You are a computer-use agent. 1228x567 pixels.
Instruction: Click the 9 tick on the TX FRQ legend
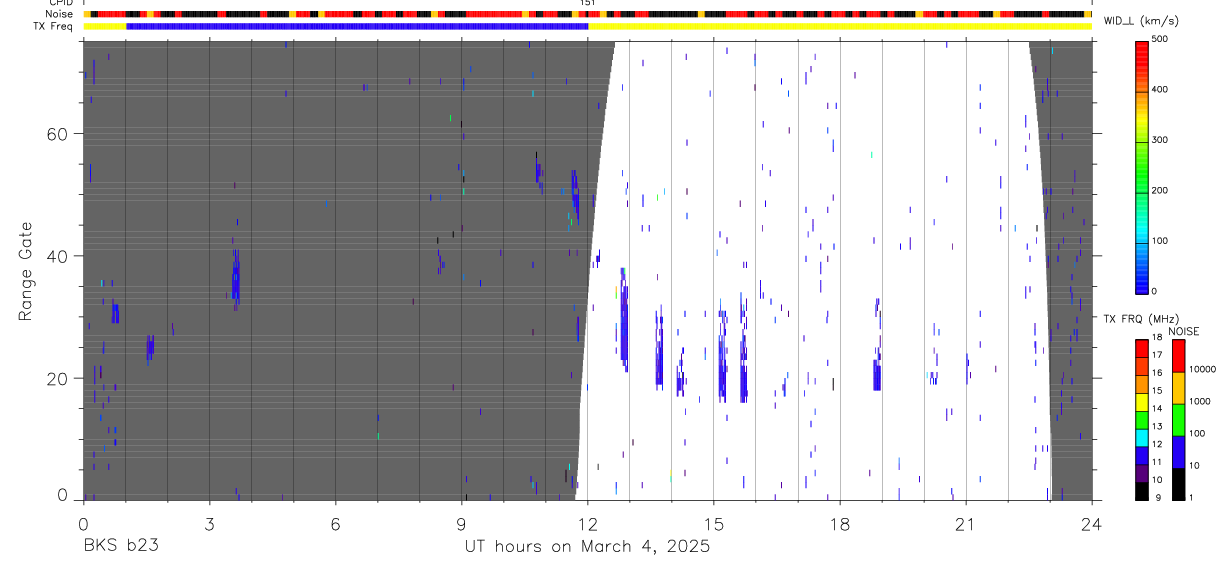point(1158,497)
